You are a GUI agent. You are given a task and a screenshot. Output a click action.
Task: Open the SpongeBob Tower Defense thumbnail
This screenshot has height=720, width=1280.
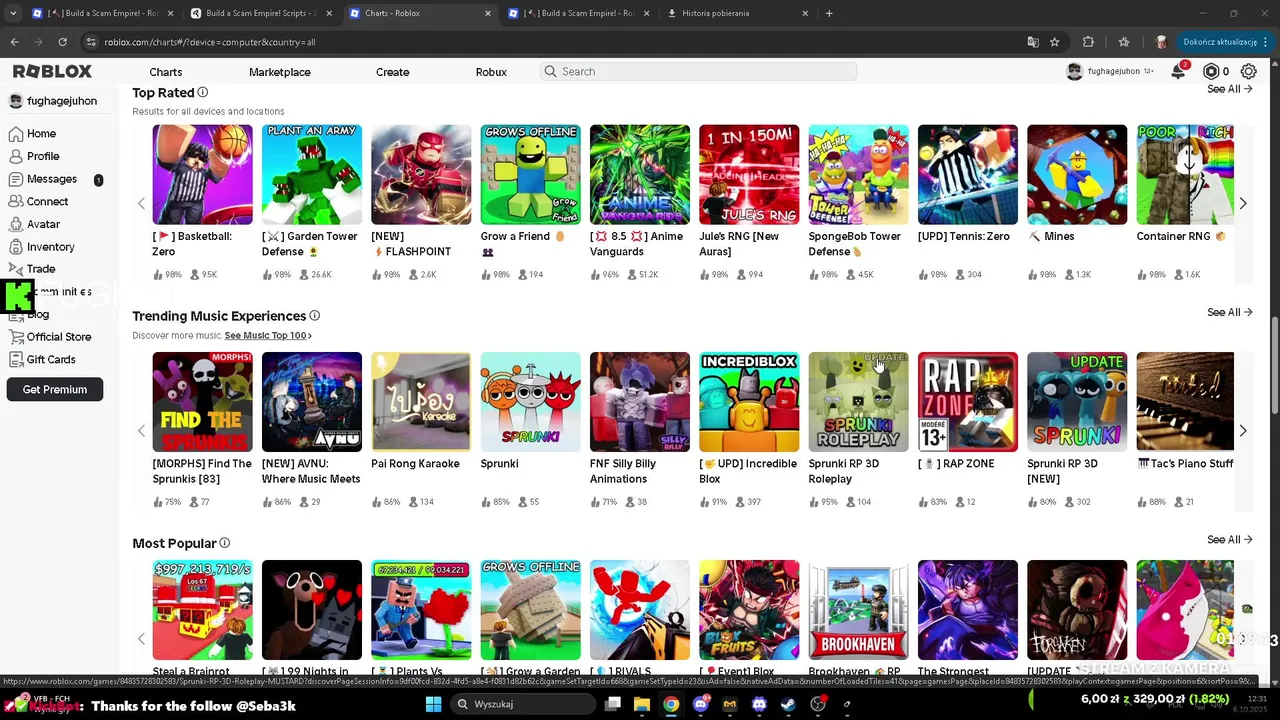(858, 174)
